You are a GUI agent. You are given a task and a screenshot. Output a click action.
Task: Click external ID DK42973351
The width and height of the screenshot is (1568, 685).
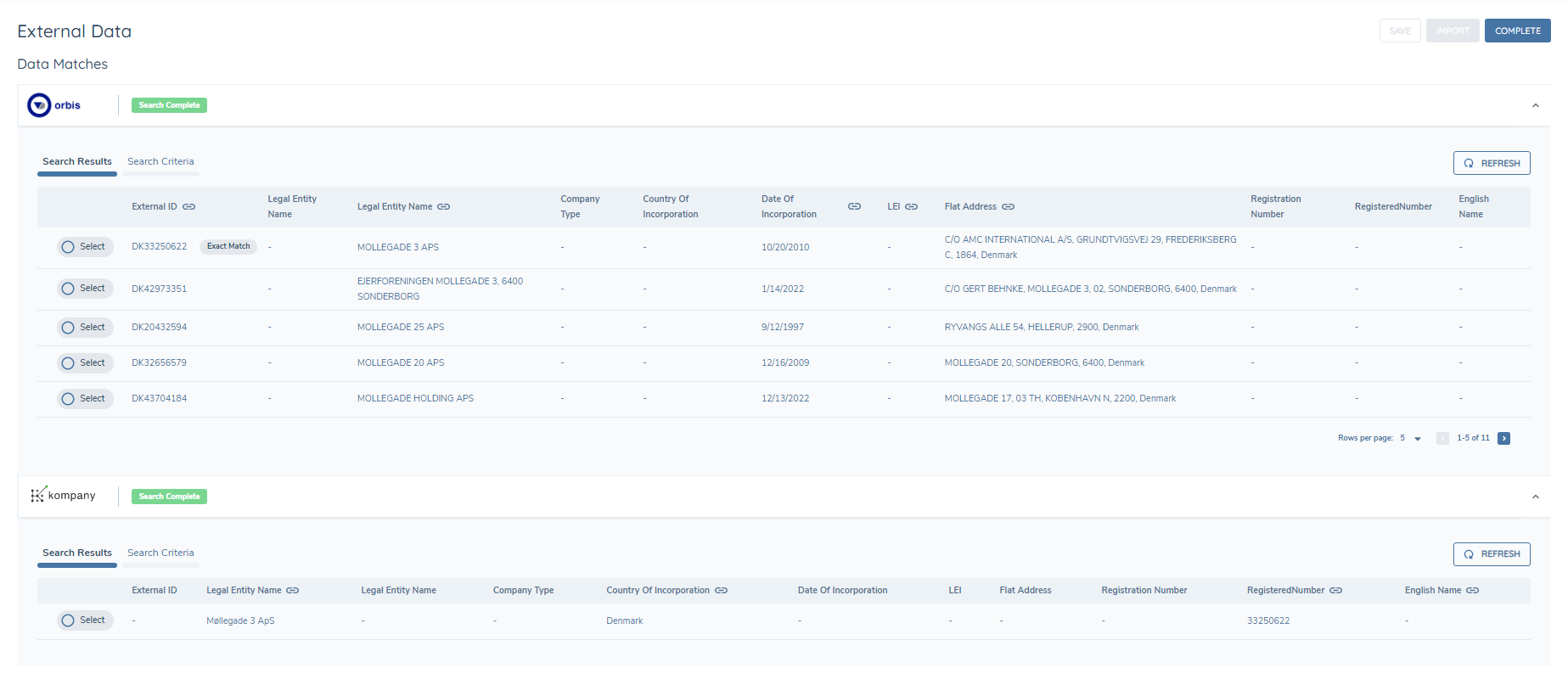pos(160,289)
